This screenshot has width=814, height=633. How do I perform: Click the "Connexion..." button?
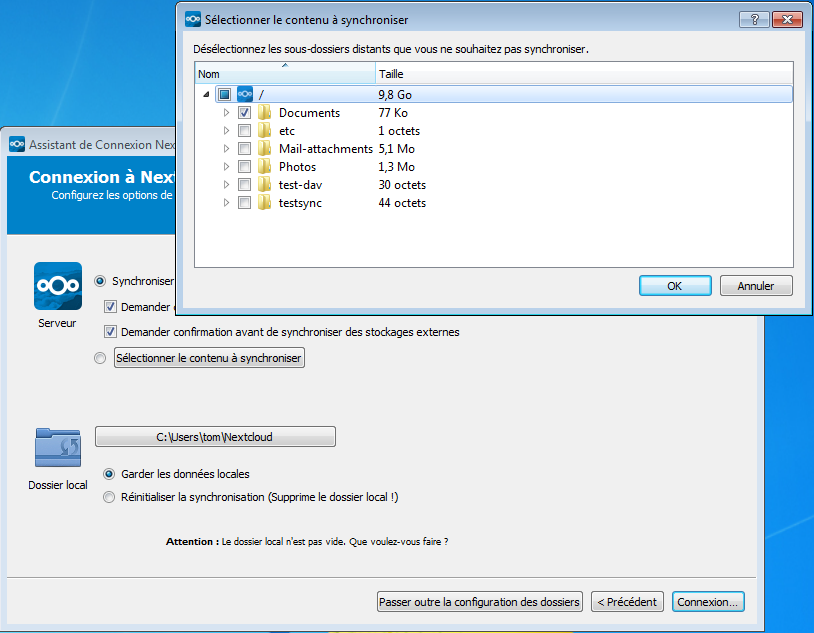click(x=708, y=601)
